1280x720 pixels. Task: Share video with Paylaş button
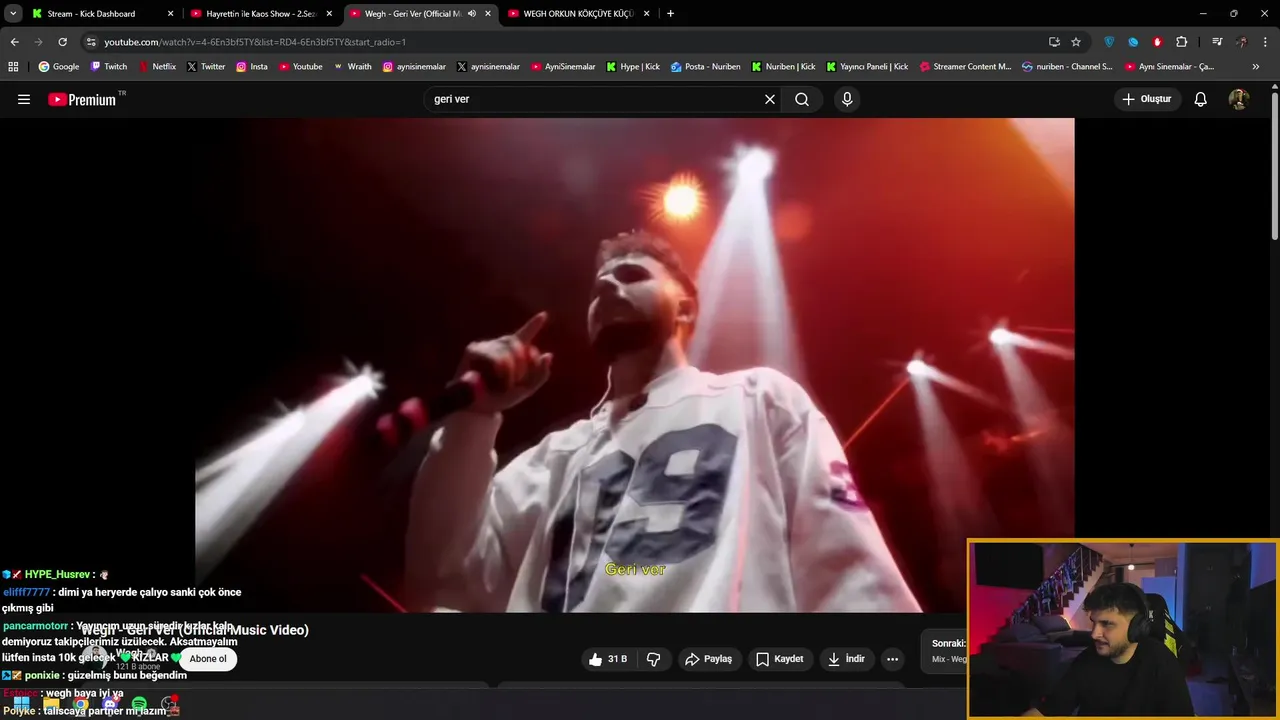point(708,659)
